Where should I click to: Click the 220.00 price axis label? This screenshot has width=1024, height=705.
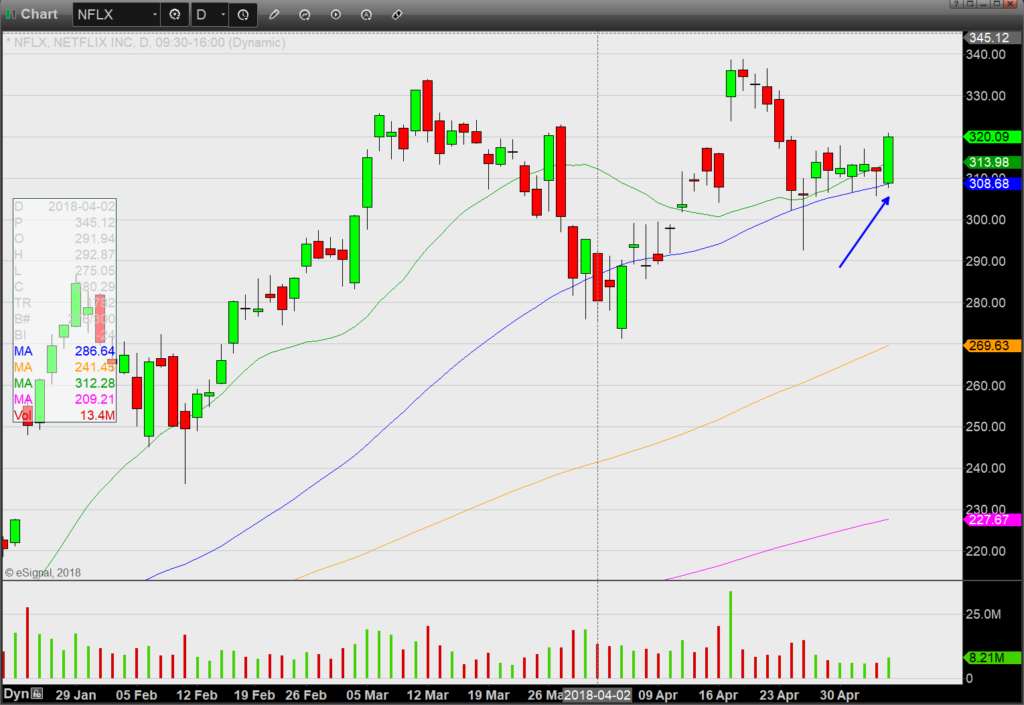pyautogui.click(x=986, y=551)
